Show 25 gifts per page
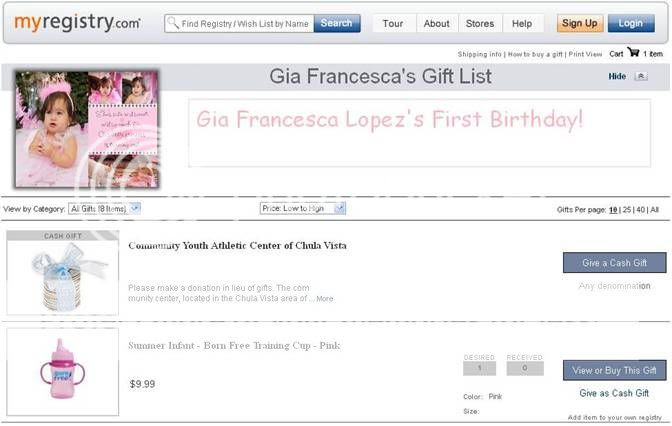Viewport: 672px width, 426px height. point(627,210)
